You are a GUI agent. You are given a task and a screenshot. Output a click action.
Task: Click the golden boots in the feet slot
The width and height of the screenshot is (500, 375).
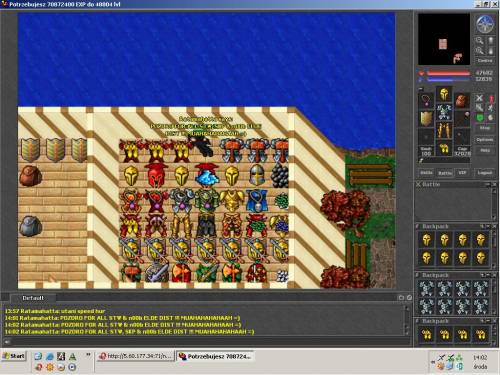click(444, 148)
